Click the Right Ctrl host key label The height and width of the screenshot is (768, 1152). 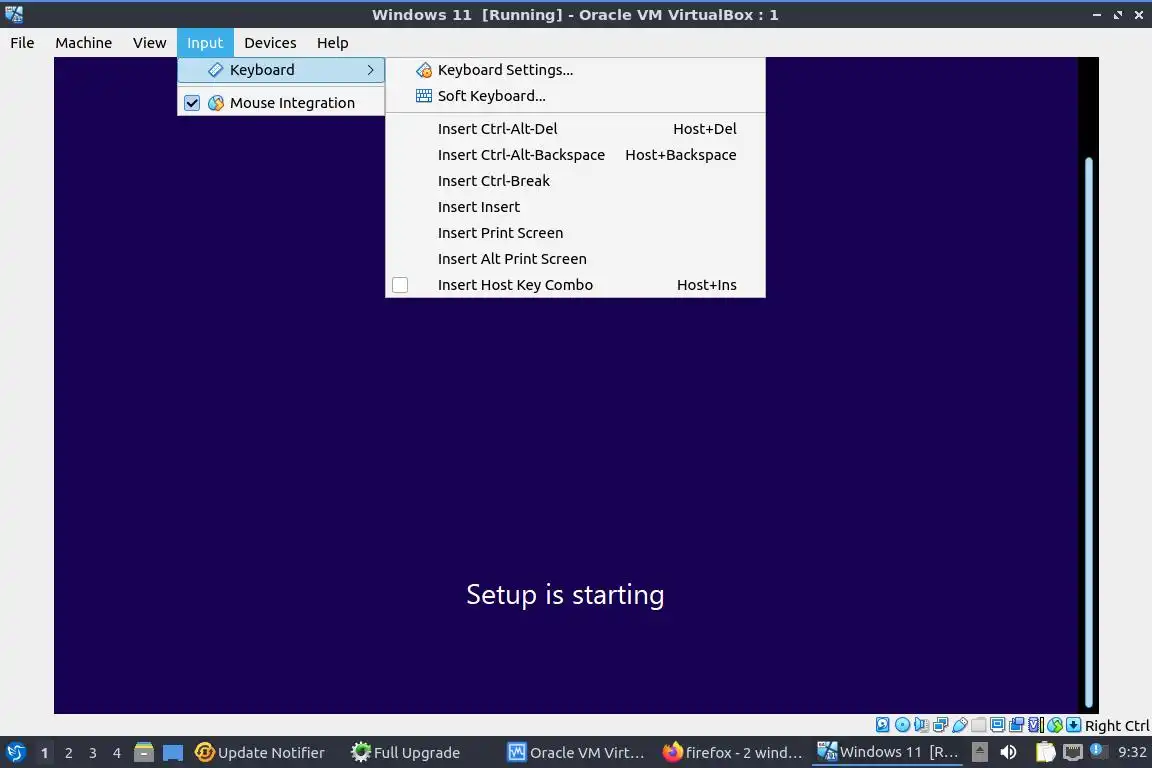1116,725
